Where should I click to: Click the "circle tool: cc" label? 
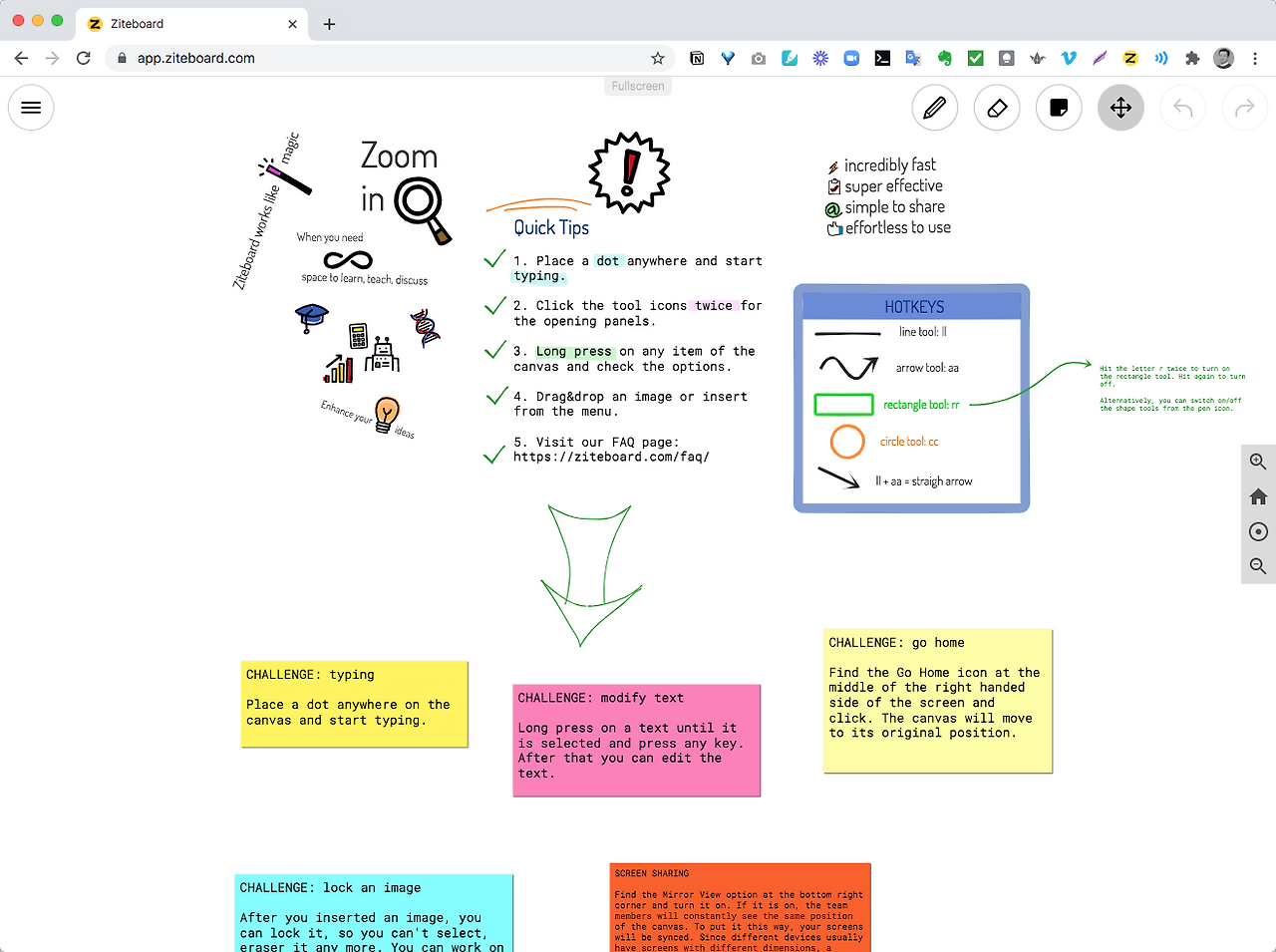click(909, 442)
